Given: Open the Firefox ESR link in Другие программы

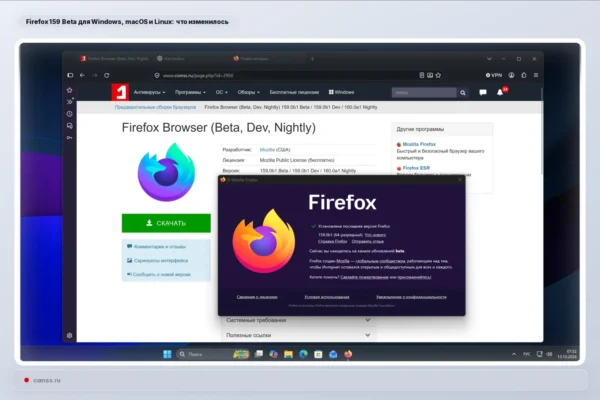Looking at the screenshot, I should point(416,168).
